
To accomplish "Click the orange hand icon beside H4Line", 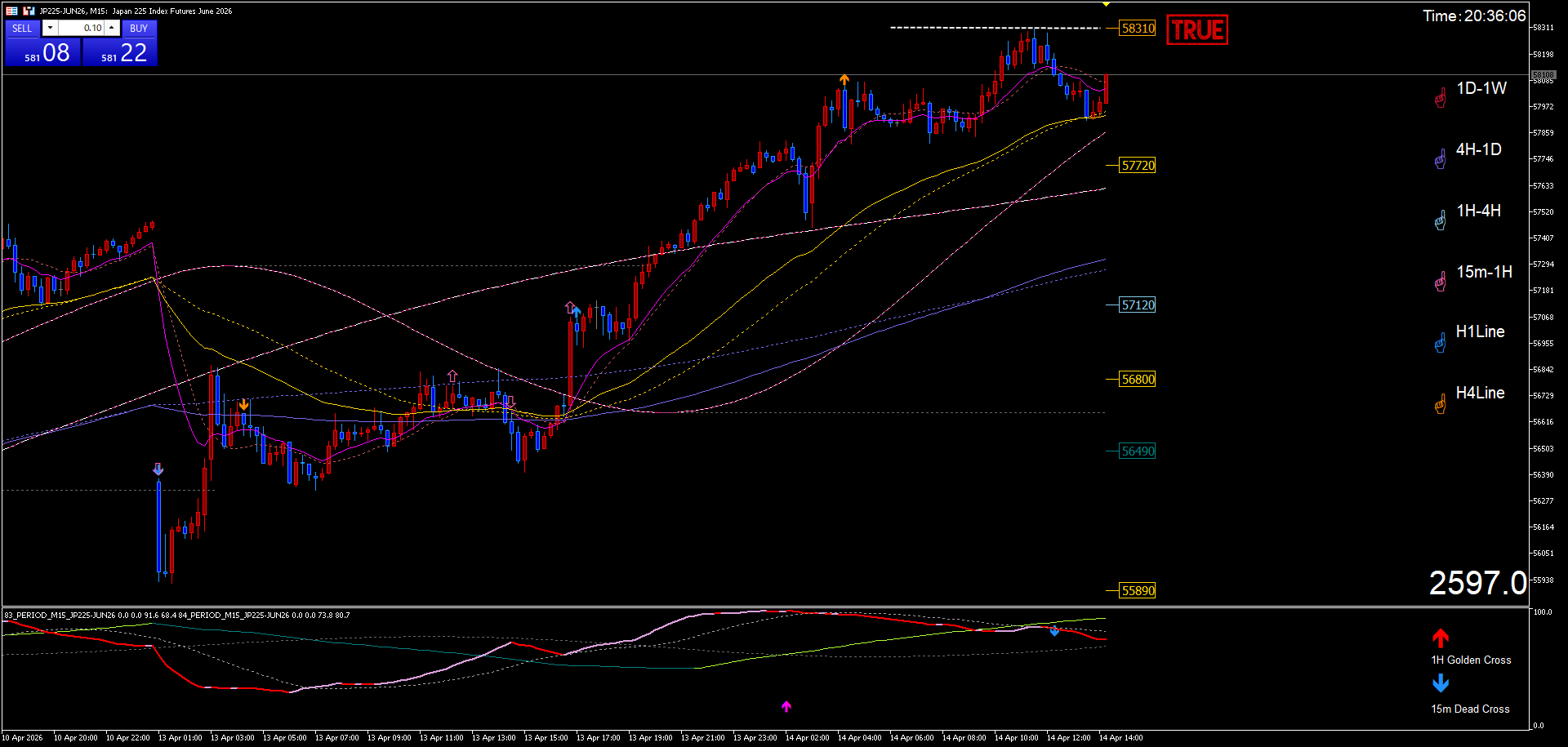I will pos(1440,404).
